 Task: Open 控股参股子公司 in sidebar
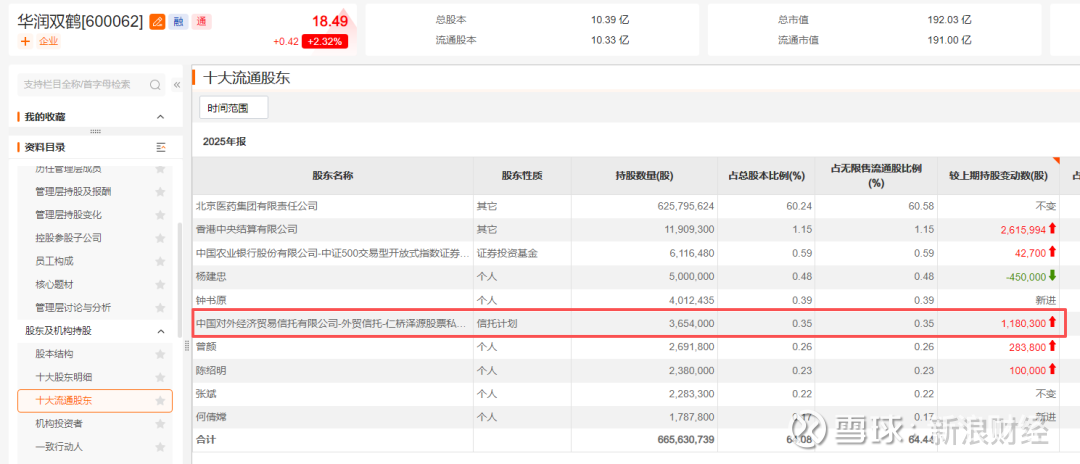pyautogui.click(x=68, y=238)
